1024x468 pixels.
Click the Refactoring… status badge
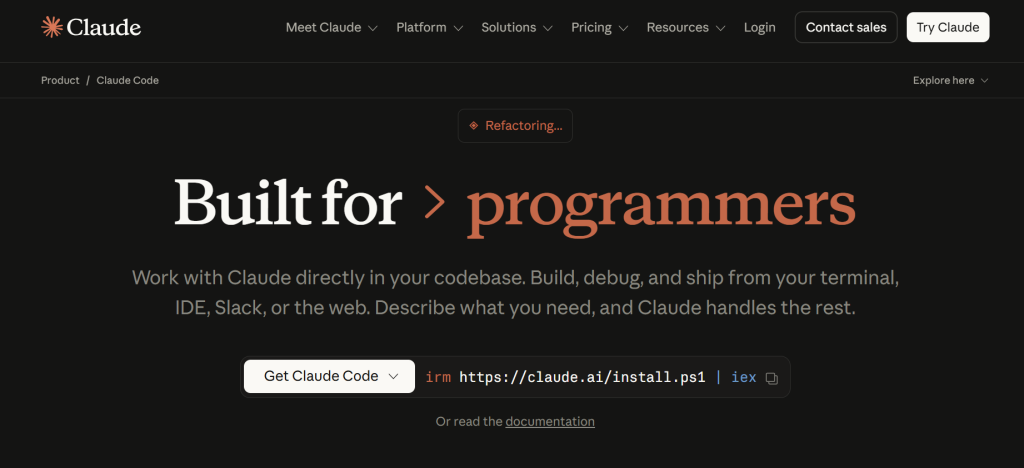[515, 125]
